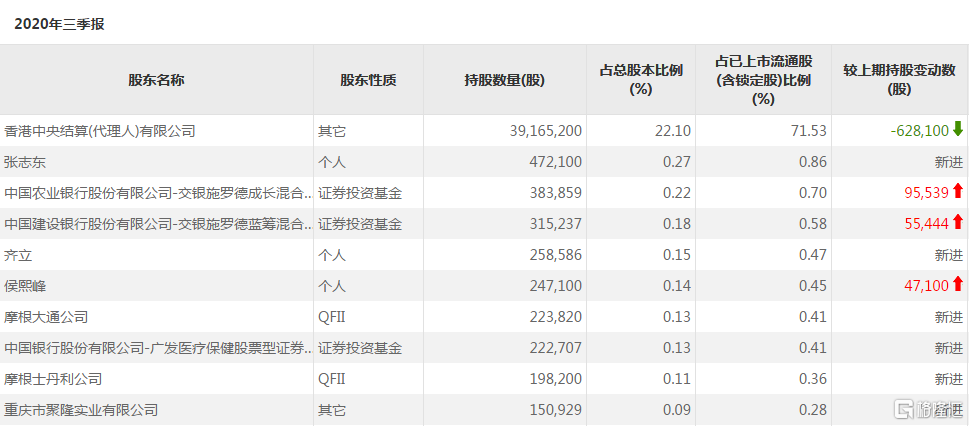Select shareholder 摩根士丹利公司
The image size is (969, 426).
[x=53, y=379]
